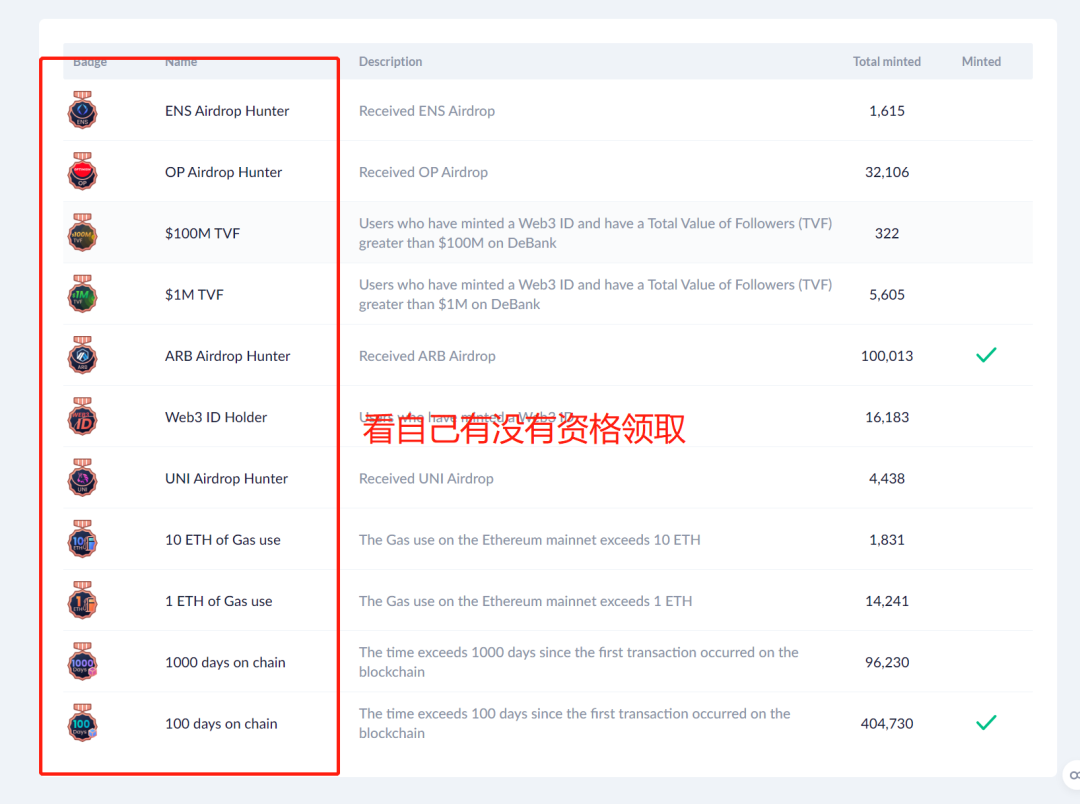Click the 10 ETH of Gas use badge icon
The image size is (1080, 804).
point(82,539)
